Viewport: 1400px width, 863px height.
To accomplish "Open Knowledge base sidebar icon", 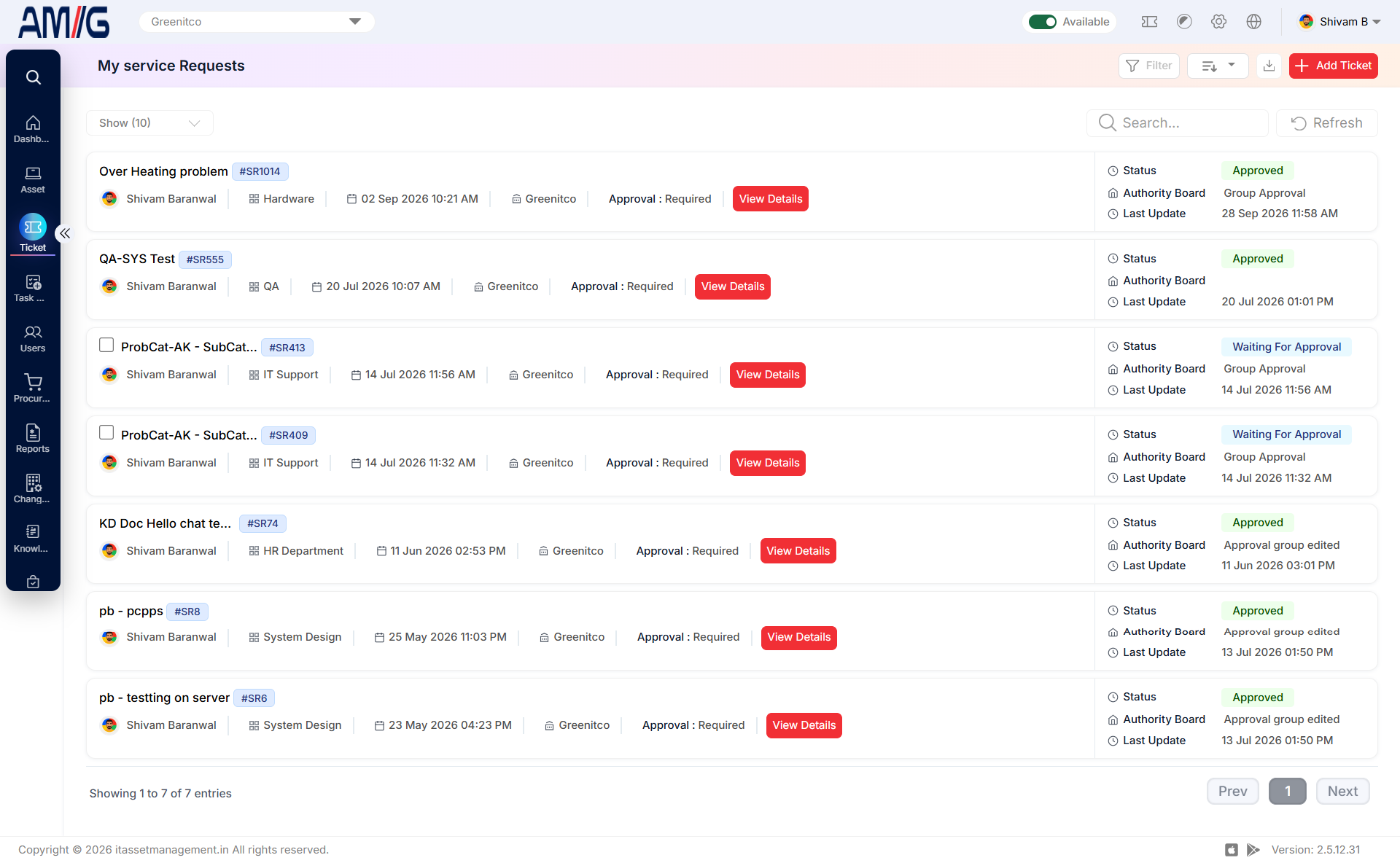I will (33, 539).
